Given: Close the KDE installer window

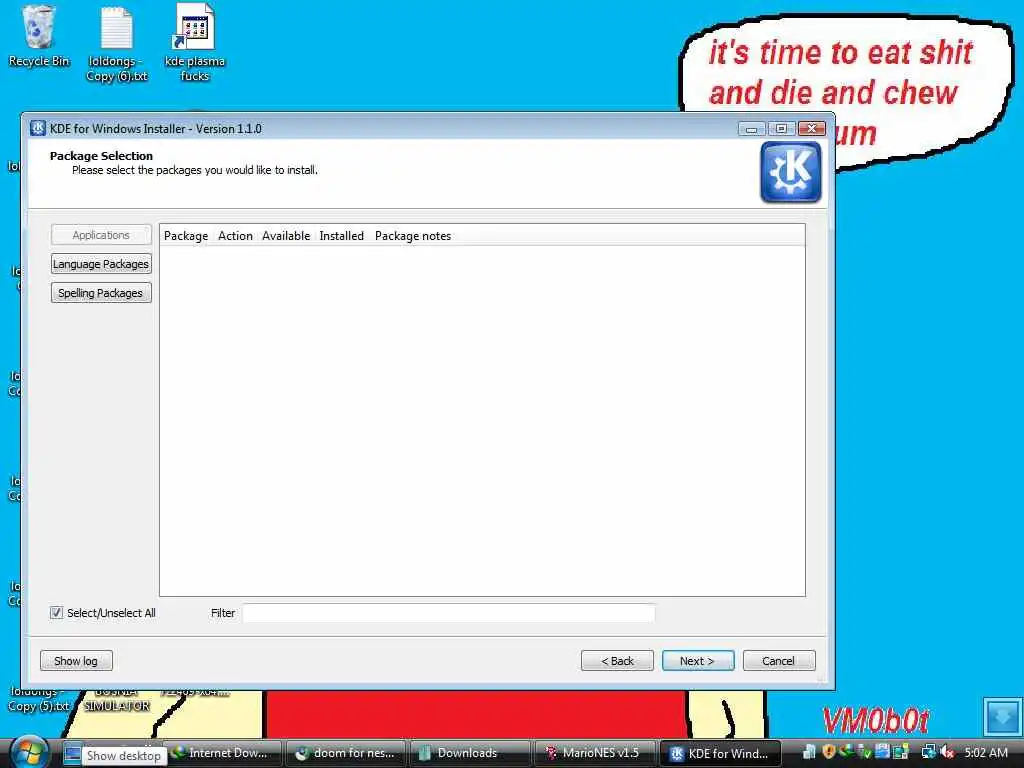Looking at the screenshot, I should [x=812, y=129].
